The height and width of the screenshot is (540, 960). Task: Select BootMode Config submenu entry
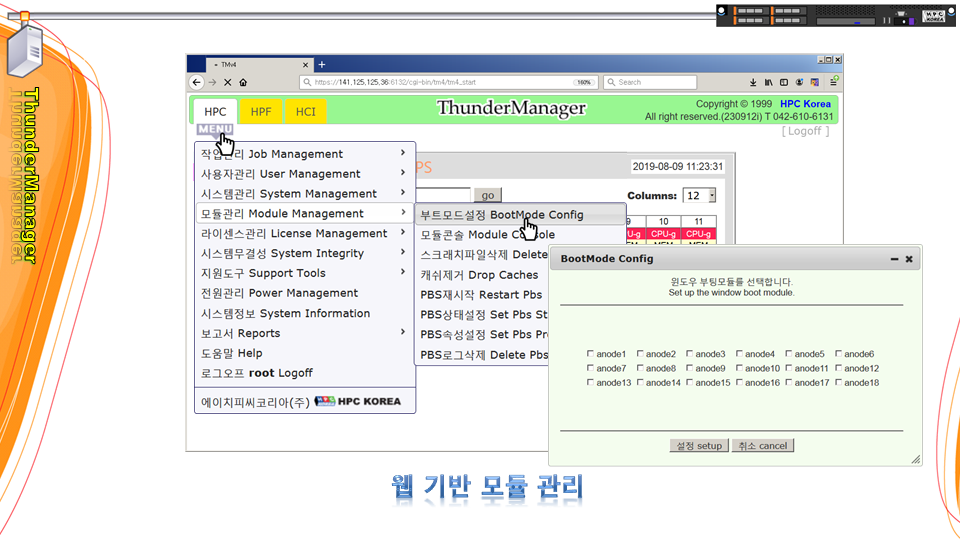(x=520, y=215)
